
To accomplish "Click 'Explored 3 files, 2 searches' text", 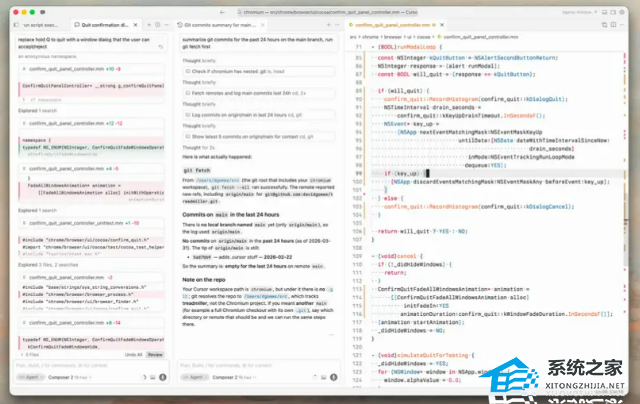I will click(48, 265).
